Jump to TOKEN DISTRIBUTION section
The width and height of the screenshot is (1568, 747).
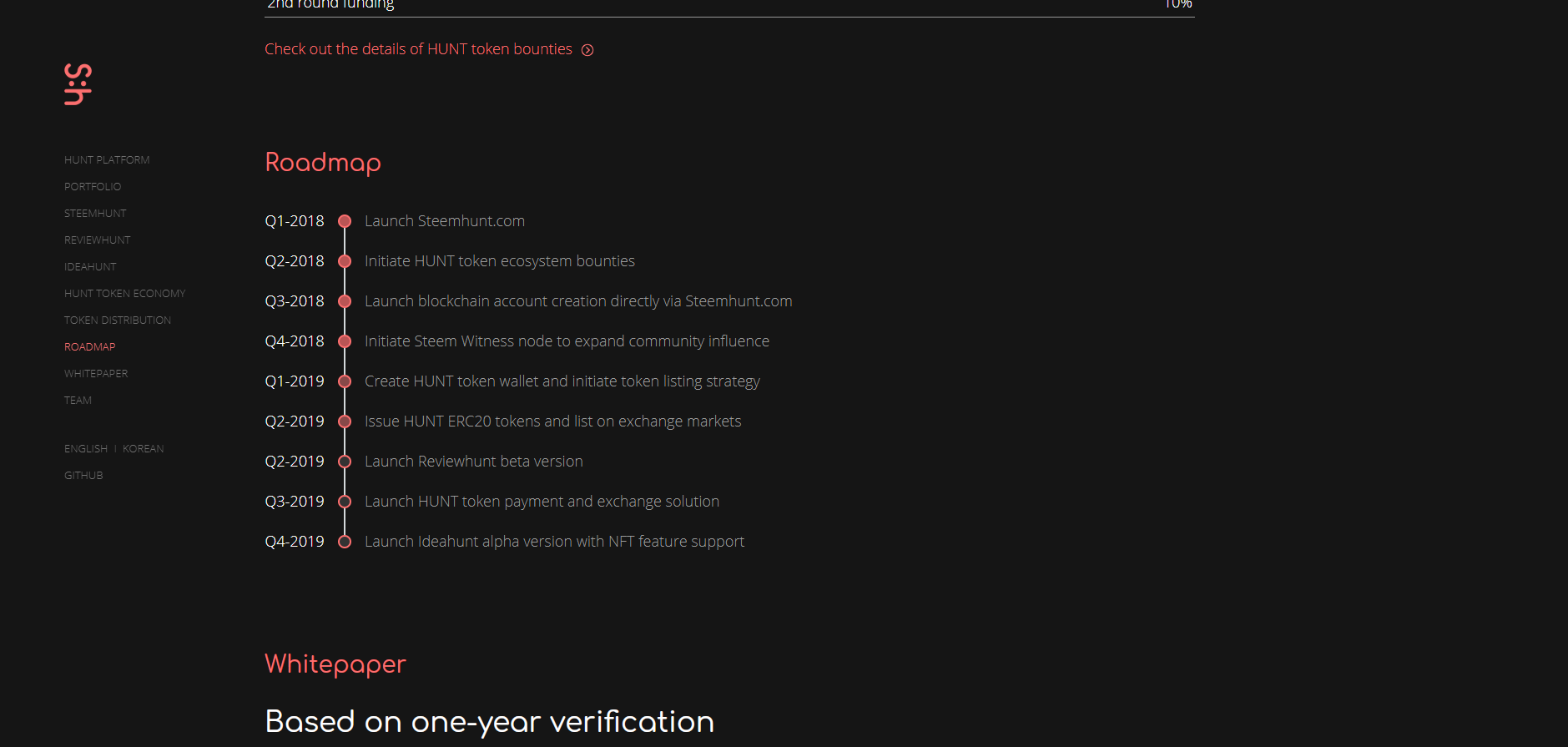pyautogui.click(x=118, y=321)
